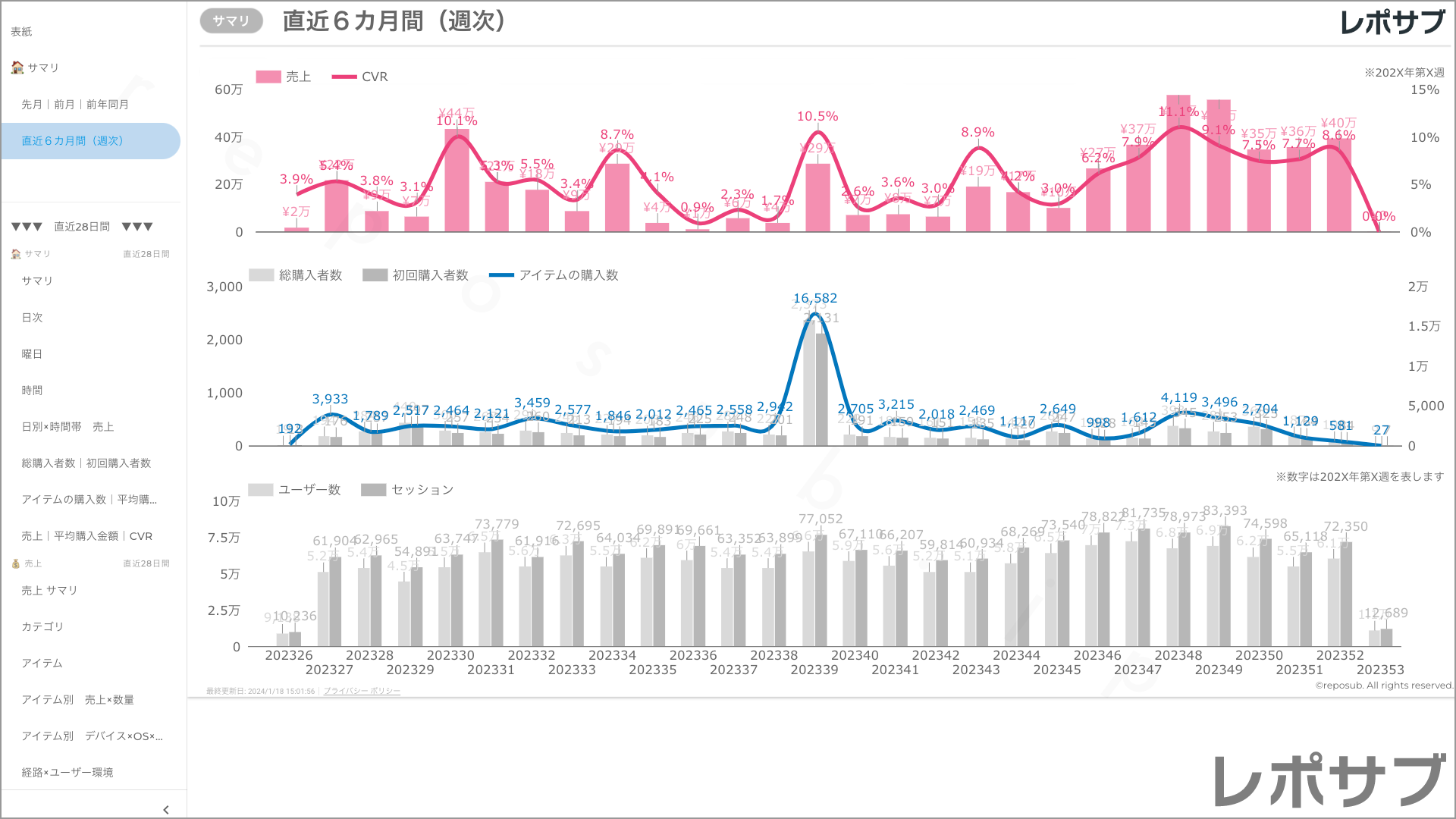Click the セッション legend gray square
This screenshot has width=1456, height=819.
pyautogui.click(x=373, y=490)
